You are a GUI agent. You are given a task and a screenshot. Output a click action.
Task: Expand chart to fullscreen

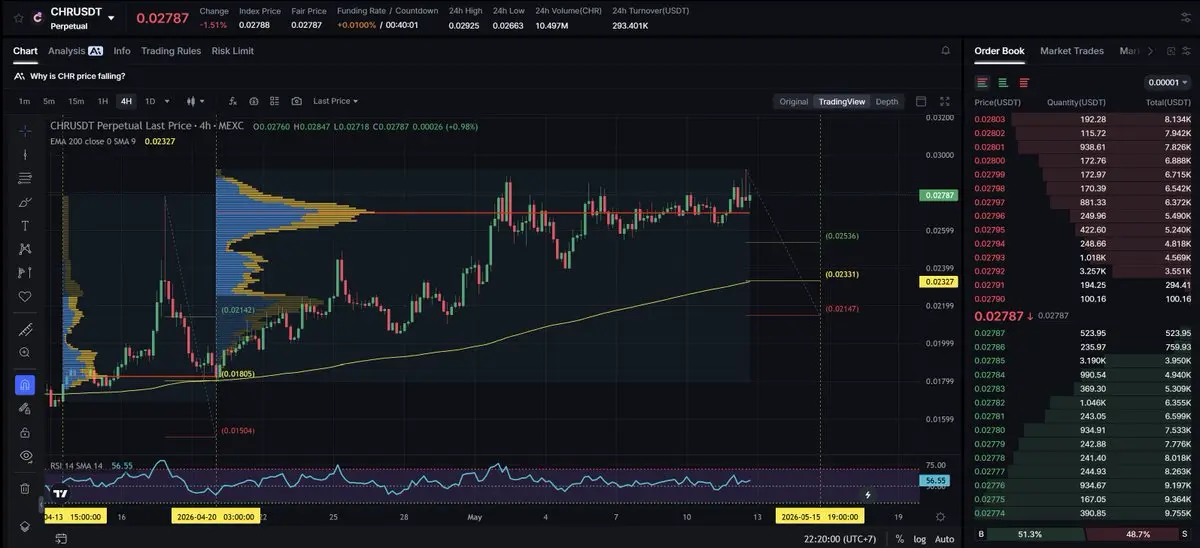coord(945,101)
